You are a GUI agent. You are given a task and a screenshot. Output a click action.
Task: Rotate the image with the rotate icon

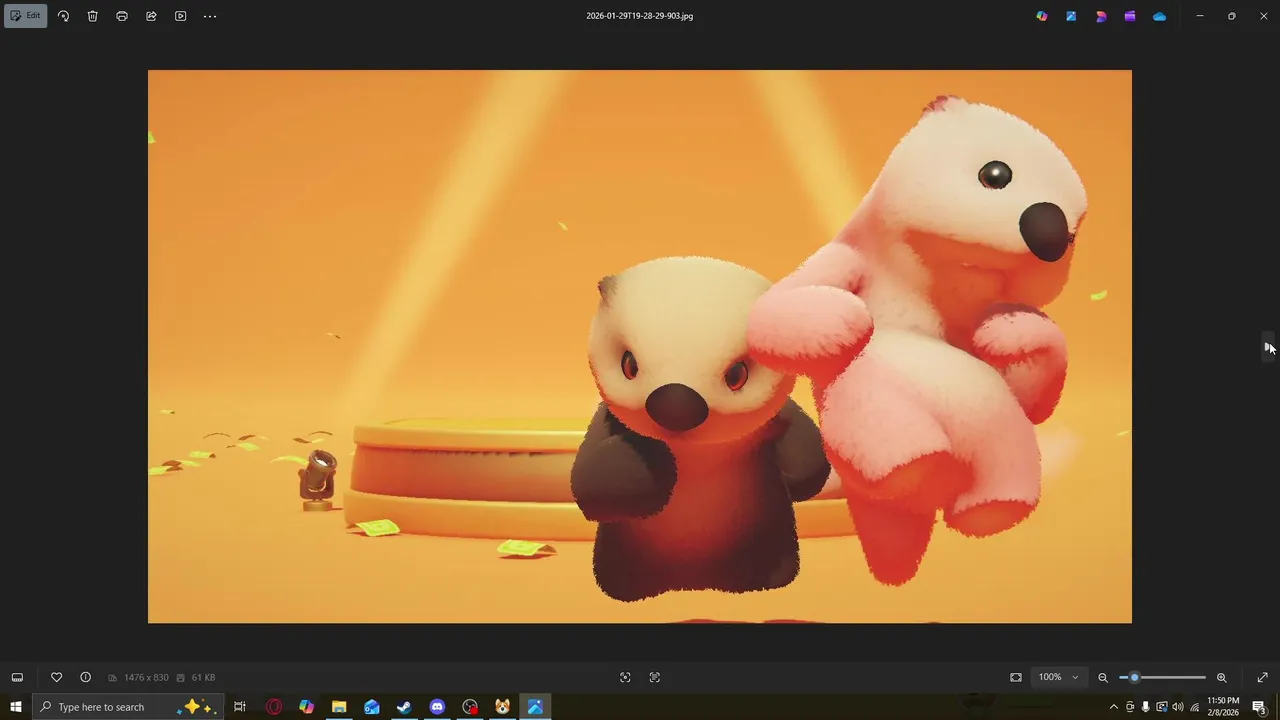(63, 16)
